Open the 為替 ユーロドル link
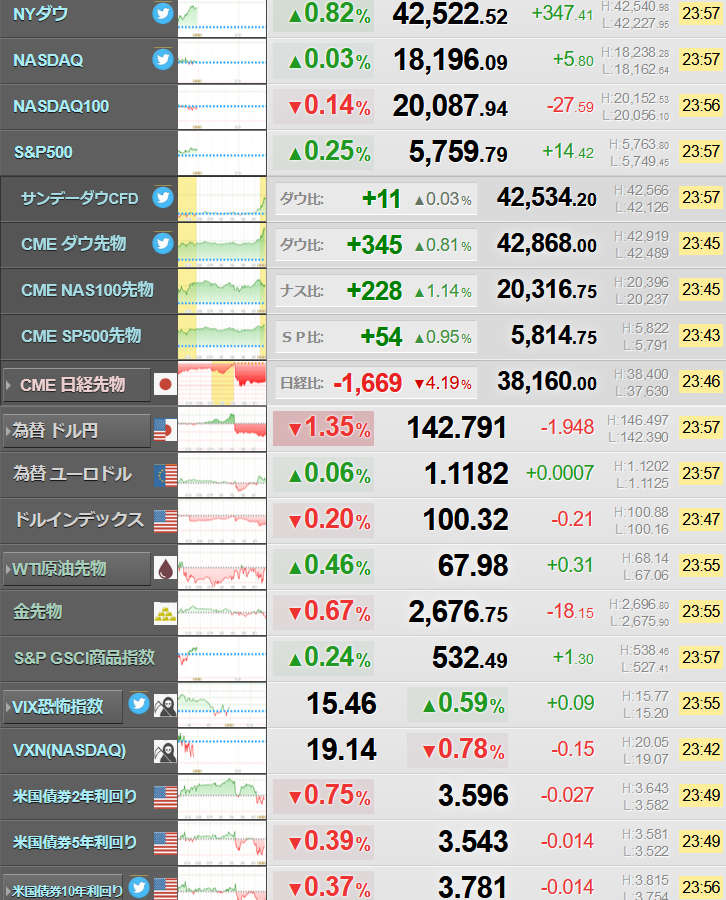The height and width of the screenshot is (900, 726). point(72,474)
